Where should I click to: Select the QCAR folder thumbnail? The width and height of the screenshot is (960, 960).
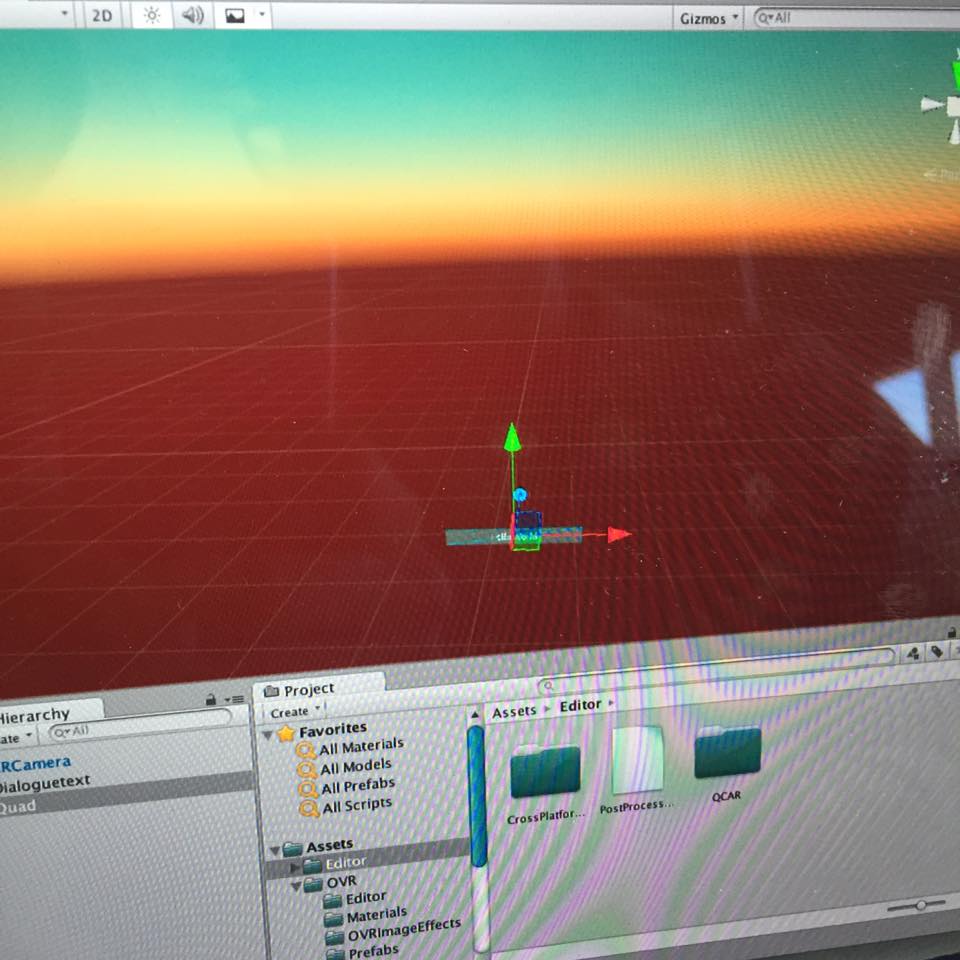tap(727, 752)
